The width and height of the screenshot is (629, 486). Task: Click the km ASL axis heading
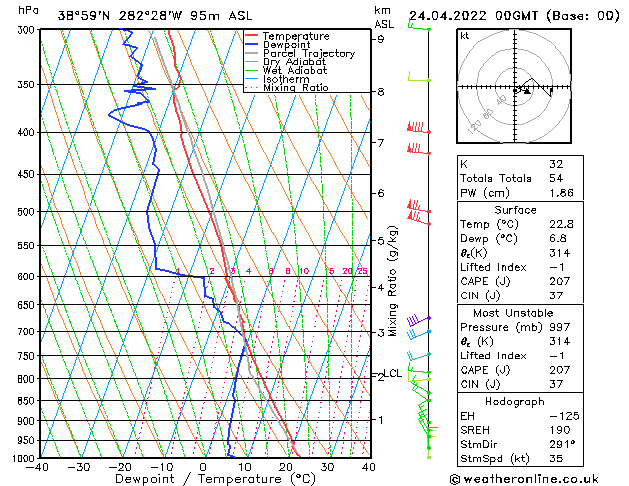tap(384, 17)
